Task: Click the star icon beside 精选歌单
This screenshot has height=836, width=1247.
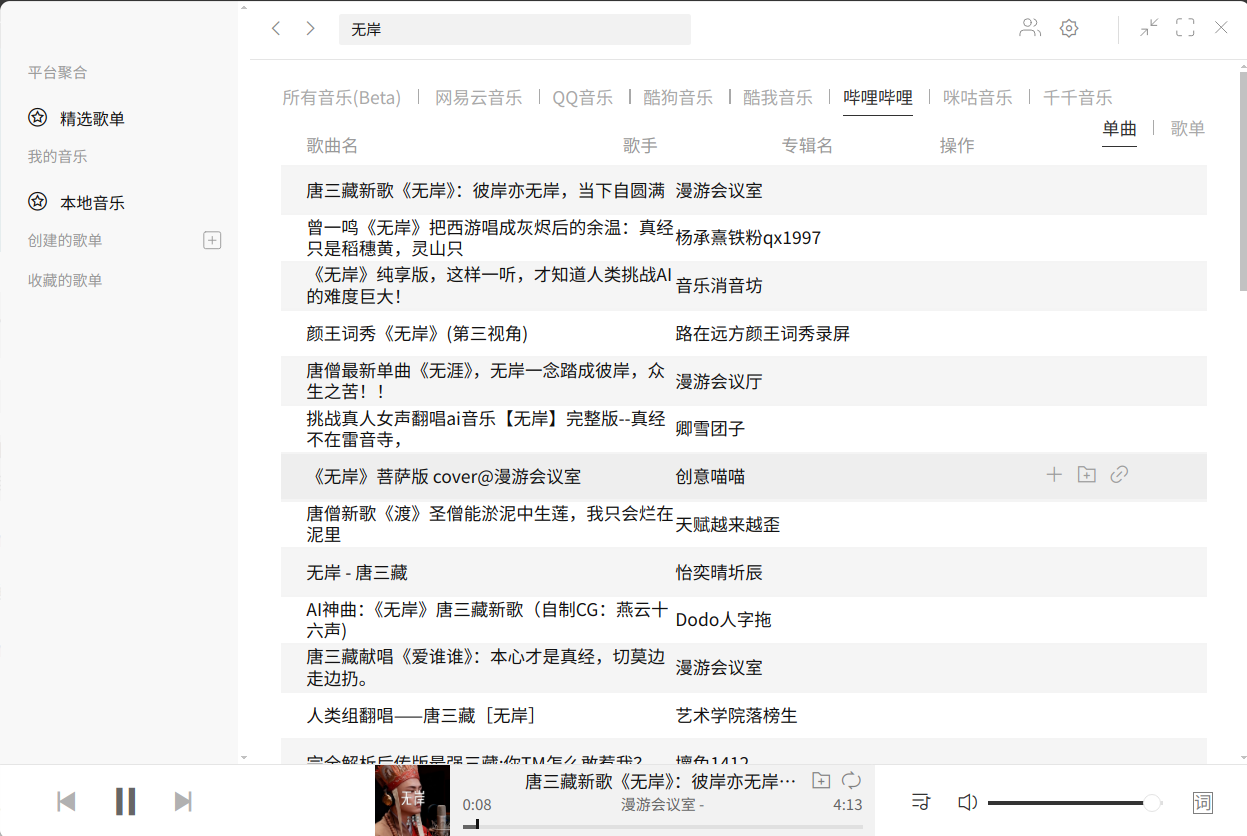Action: [37, 118]
